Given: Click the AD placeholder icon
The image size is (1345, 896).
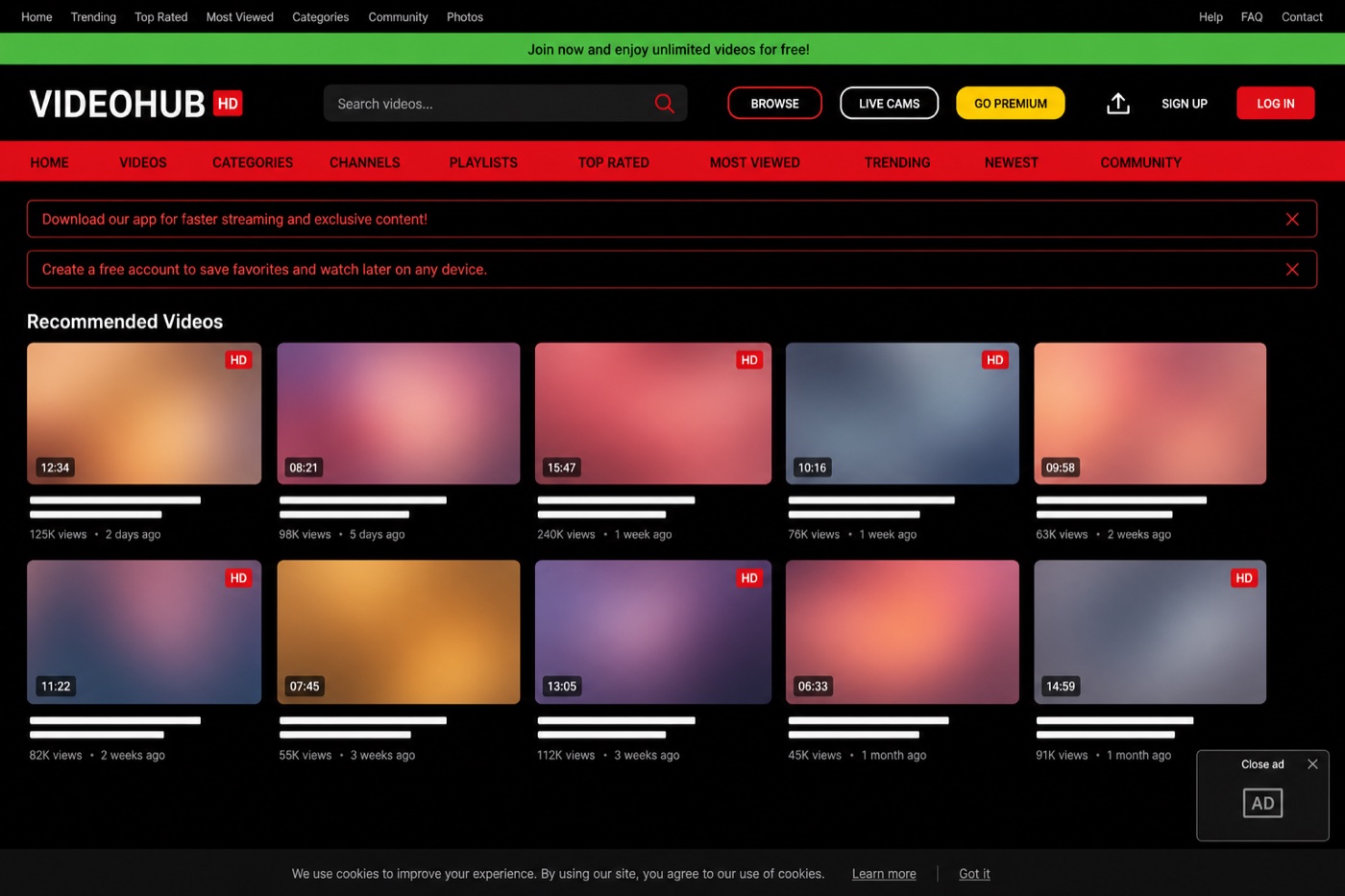Looking at the screenshot, I should [x=1262, y=803].
